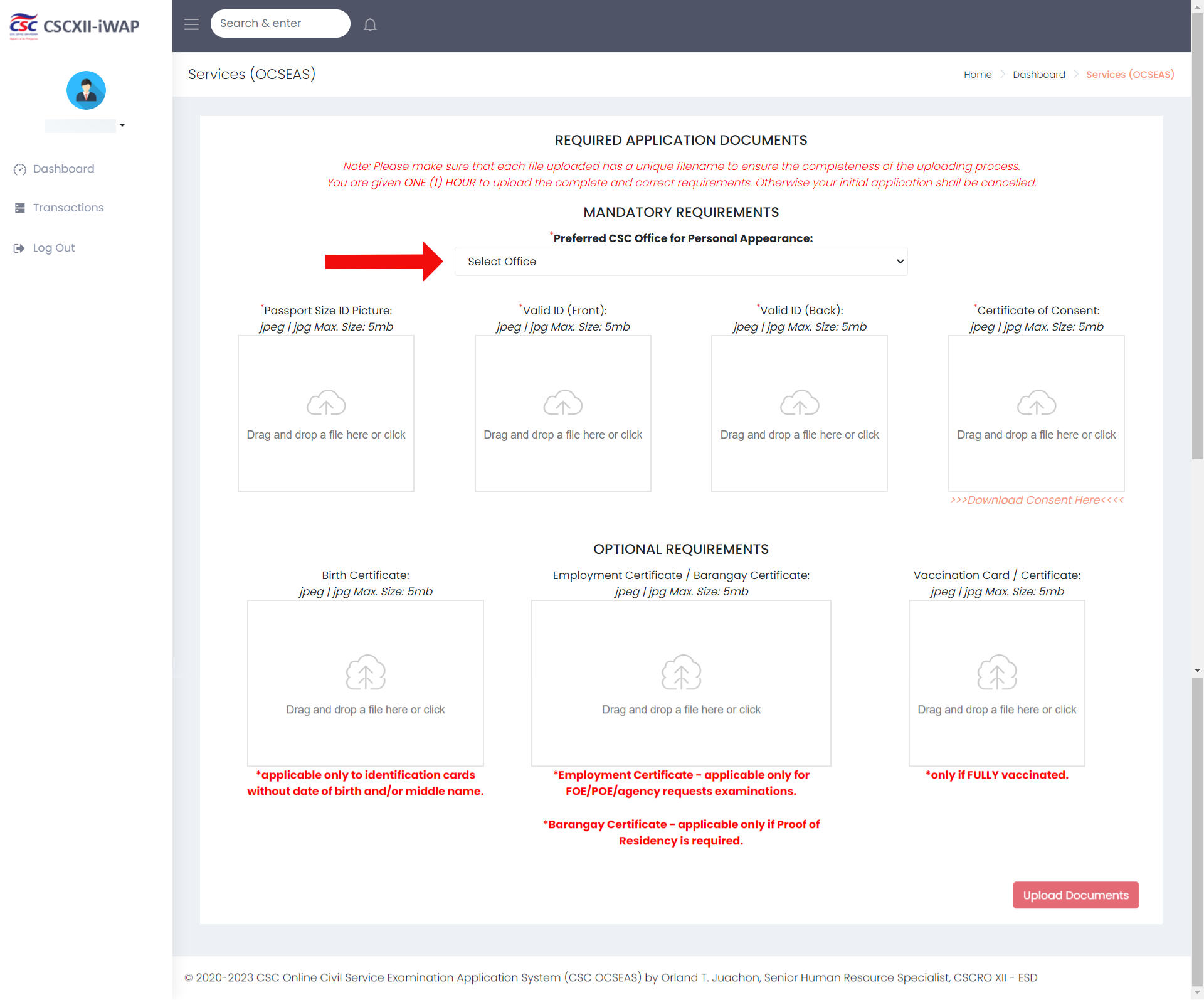Click the Birth Certificate label
The width and height of the screenshot is (1204, 1000).
point(366,575)
